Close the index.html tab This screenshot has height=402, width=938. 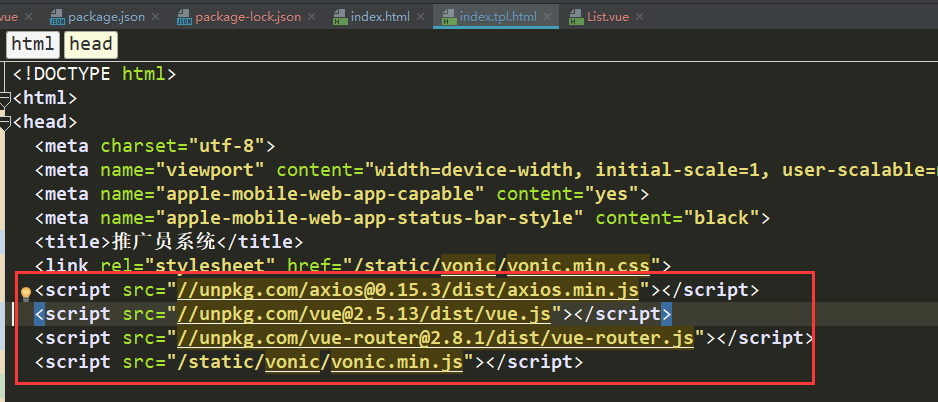click(x=421, y=17)
